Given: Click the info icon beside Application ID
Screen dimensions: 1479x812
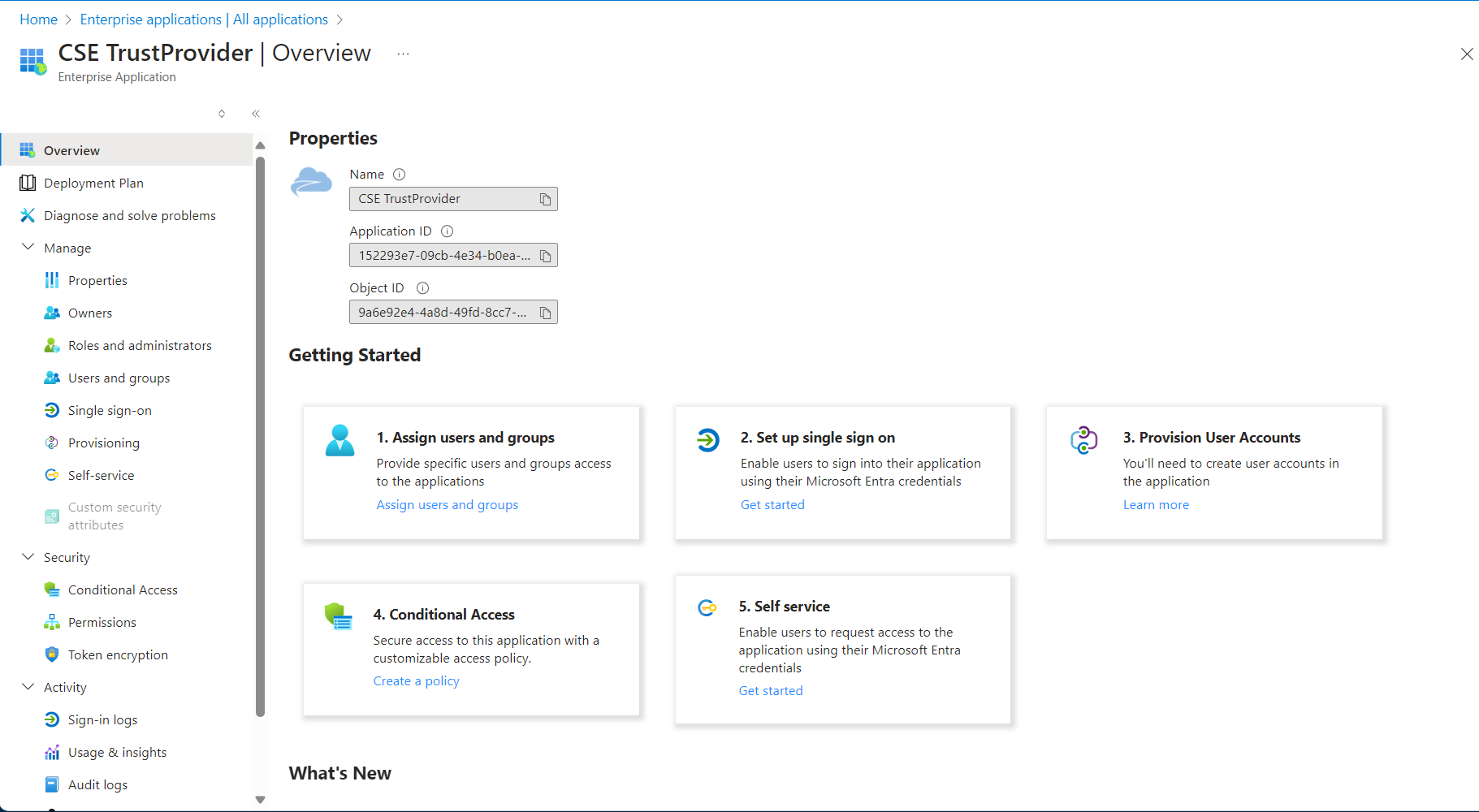Looking at the screenshot, I should 447,231.
